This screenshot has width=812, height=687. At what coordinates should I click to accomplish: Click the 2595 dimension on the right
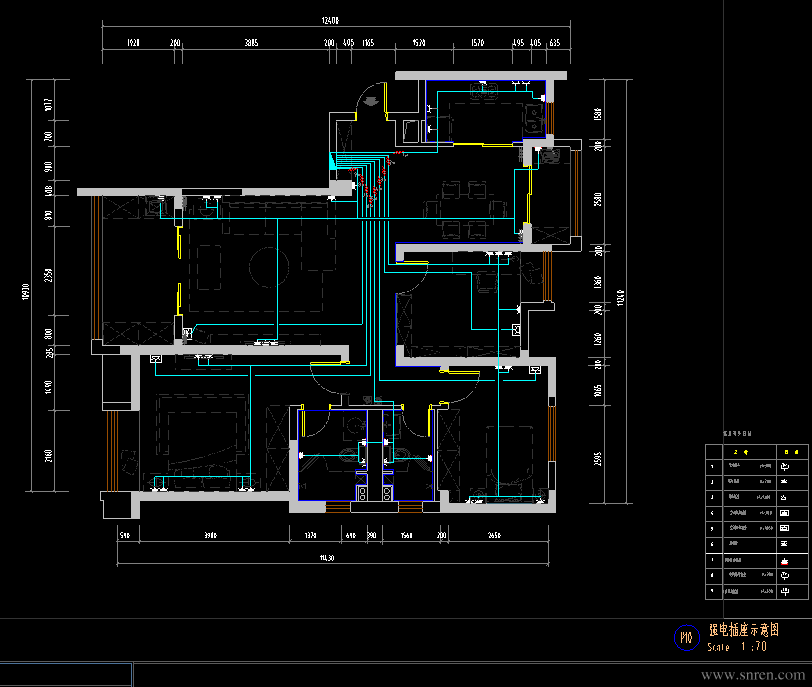pos(598,459)
